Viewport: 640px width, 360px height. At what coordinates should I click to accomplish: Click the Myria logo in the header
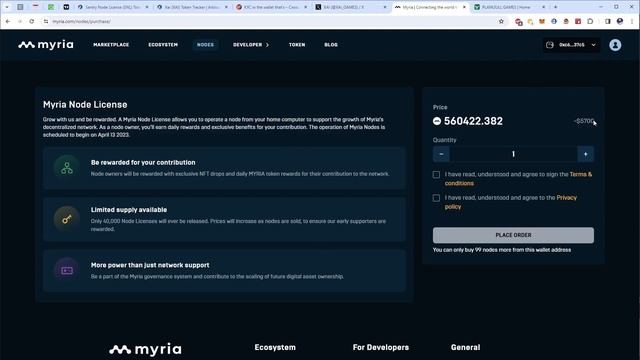(x=46, y=44)
